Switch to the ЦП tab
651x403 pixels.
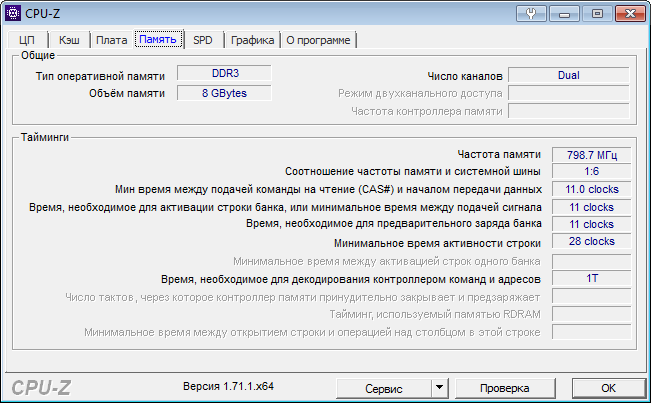tap(27, 40)
